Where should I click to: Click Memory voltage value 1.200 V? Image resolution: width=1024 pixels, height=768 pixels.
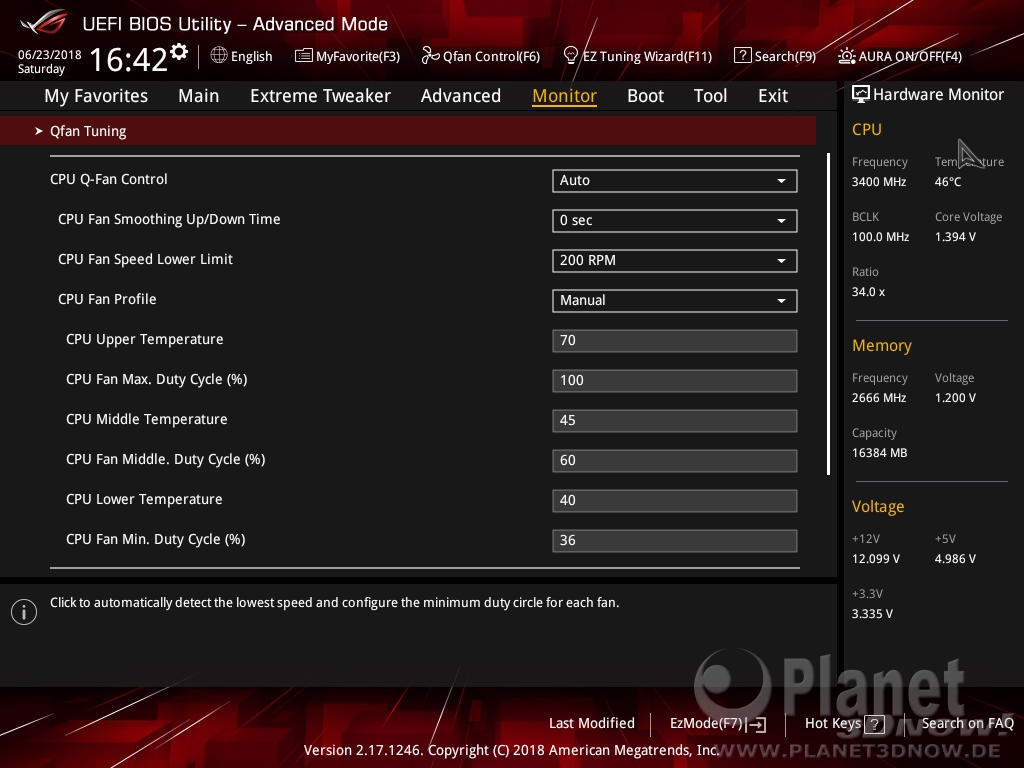click(x=955, y=398)
